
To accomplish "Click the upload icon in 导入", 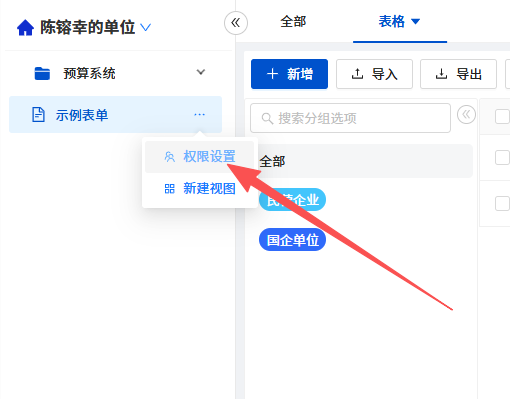I will click(357, 74).
